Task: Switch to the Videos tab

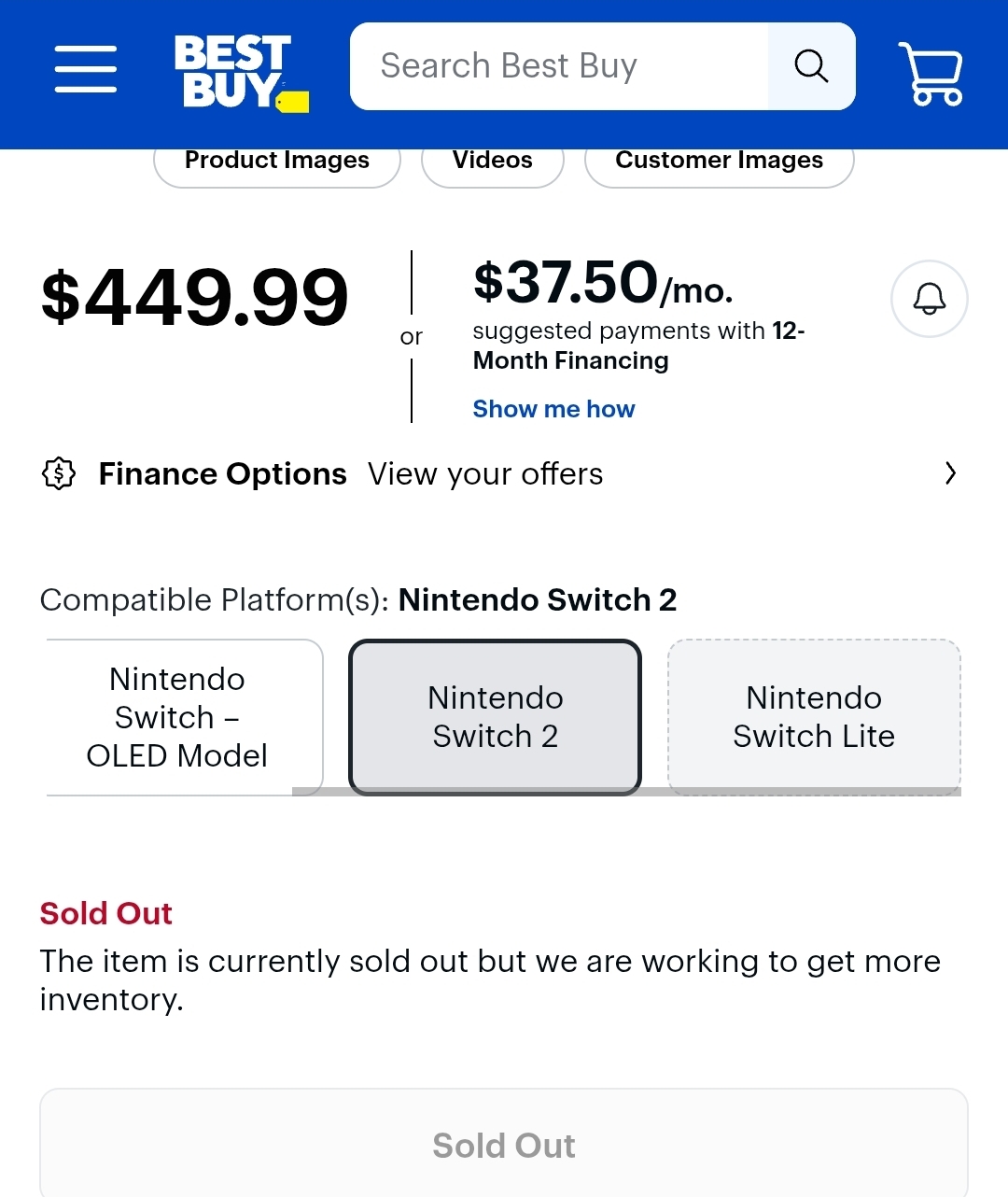Action: tap(493, 162)
